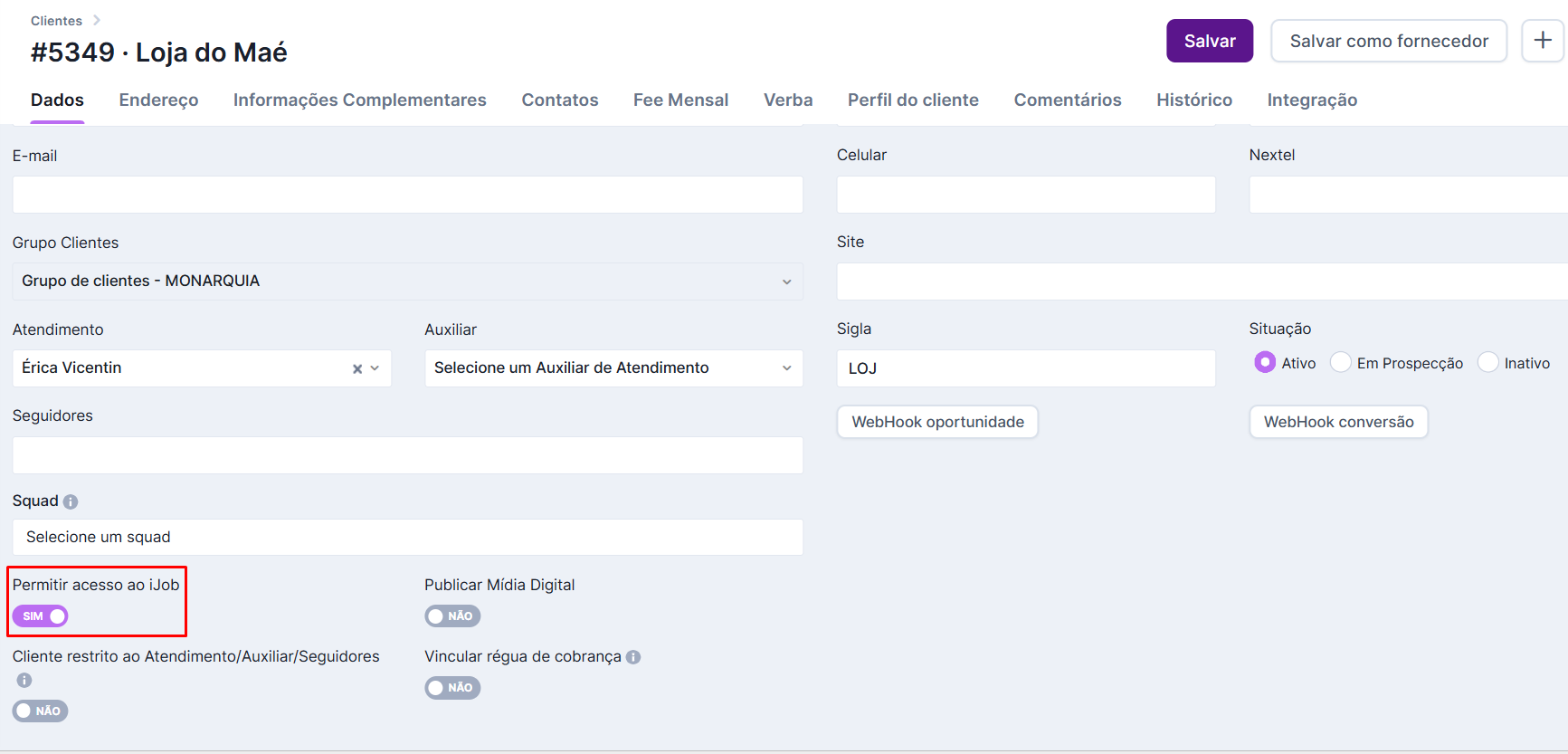Enable Cliente restrito ao Atendimento toggle
The width and height of the screenshot is (1568, 754).
[41, 711]
